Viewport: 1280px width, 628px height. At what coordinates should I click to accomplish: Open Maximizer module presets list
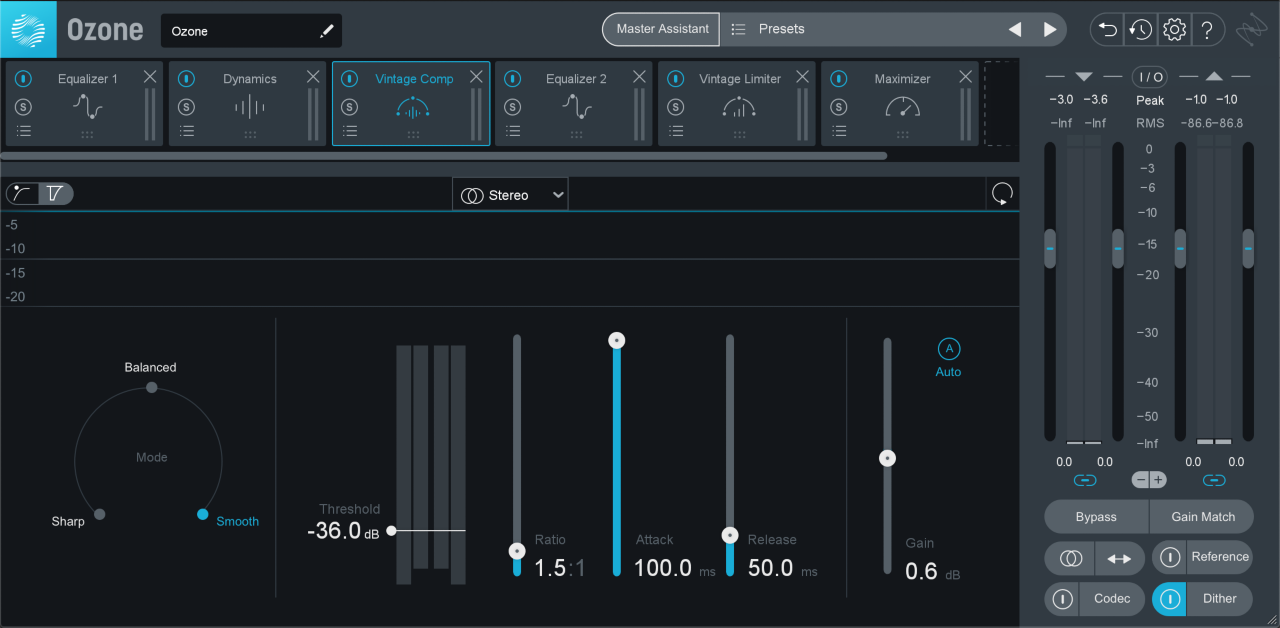[838, 131]
